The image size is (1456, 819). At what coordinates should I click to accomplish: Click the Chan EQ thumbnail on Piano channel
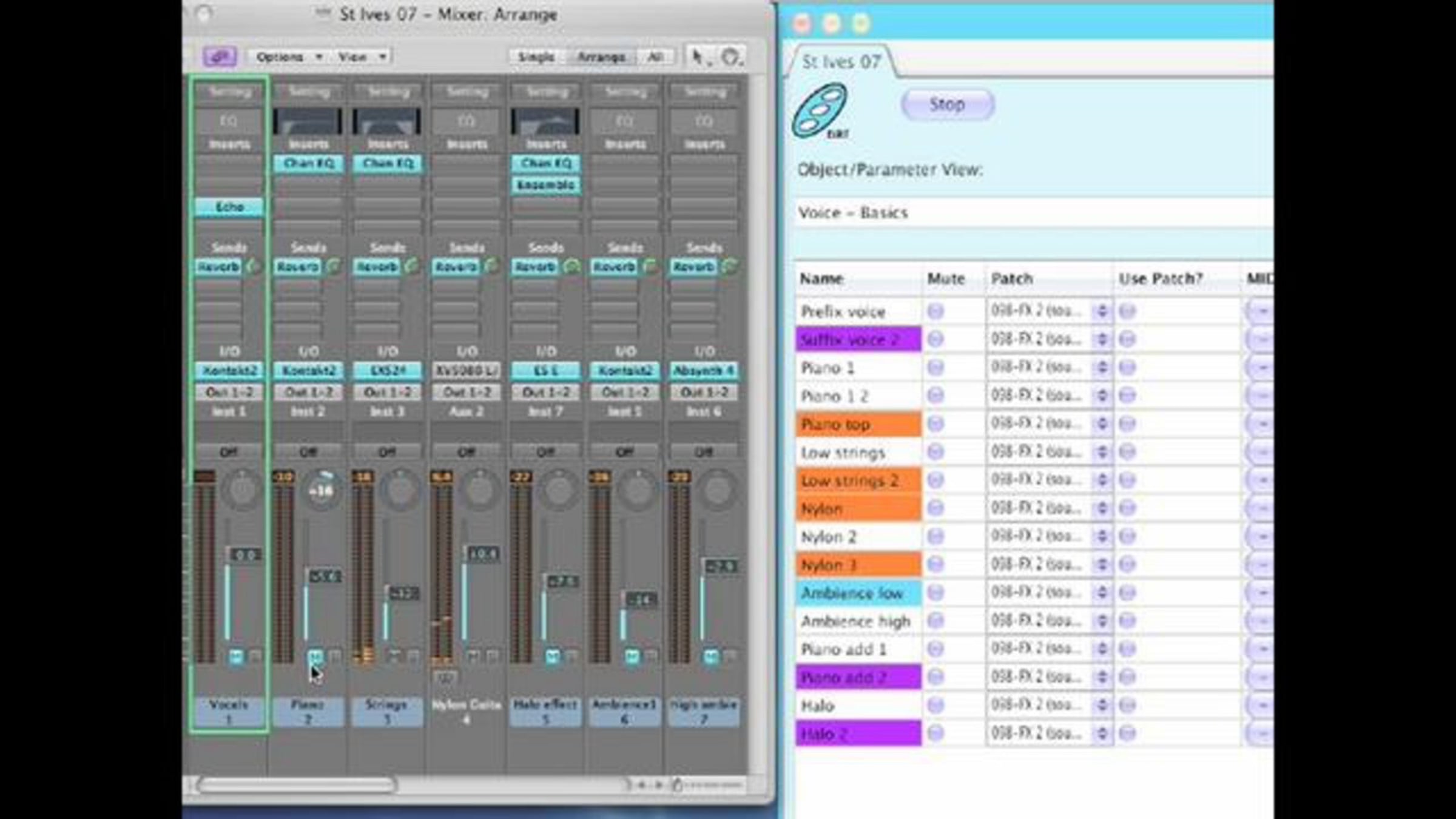pyautogui.click(x=308, y=121)
